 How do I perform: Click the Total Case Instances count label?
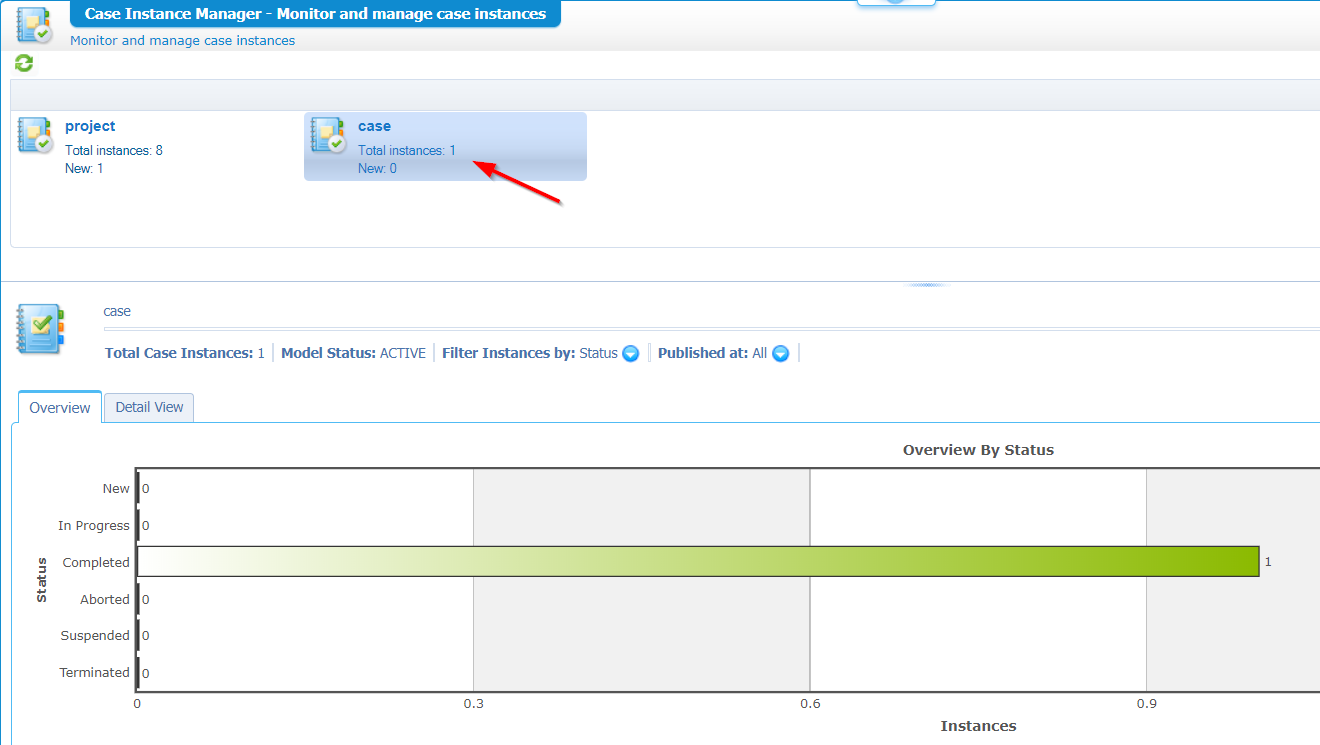(184, 353)
